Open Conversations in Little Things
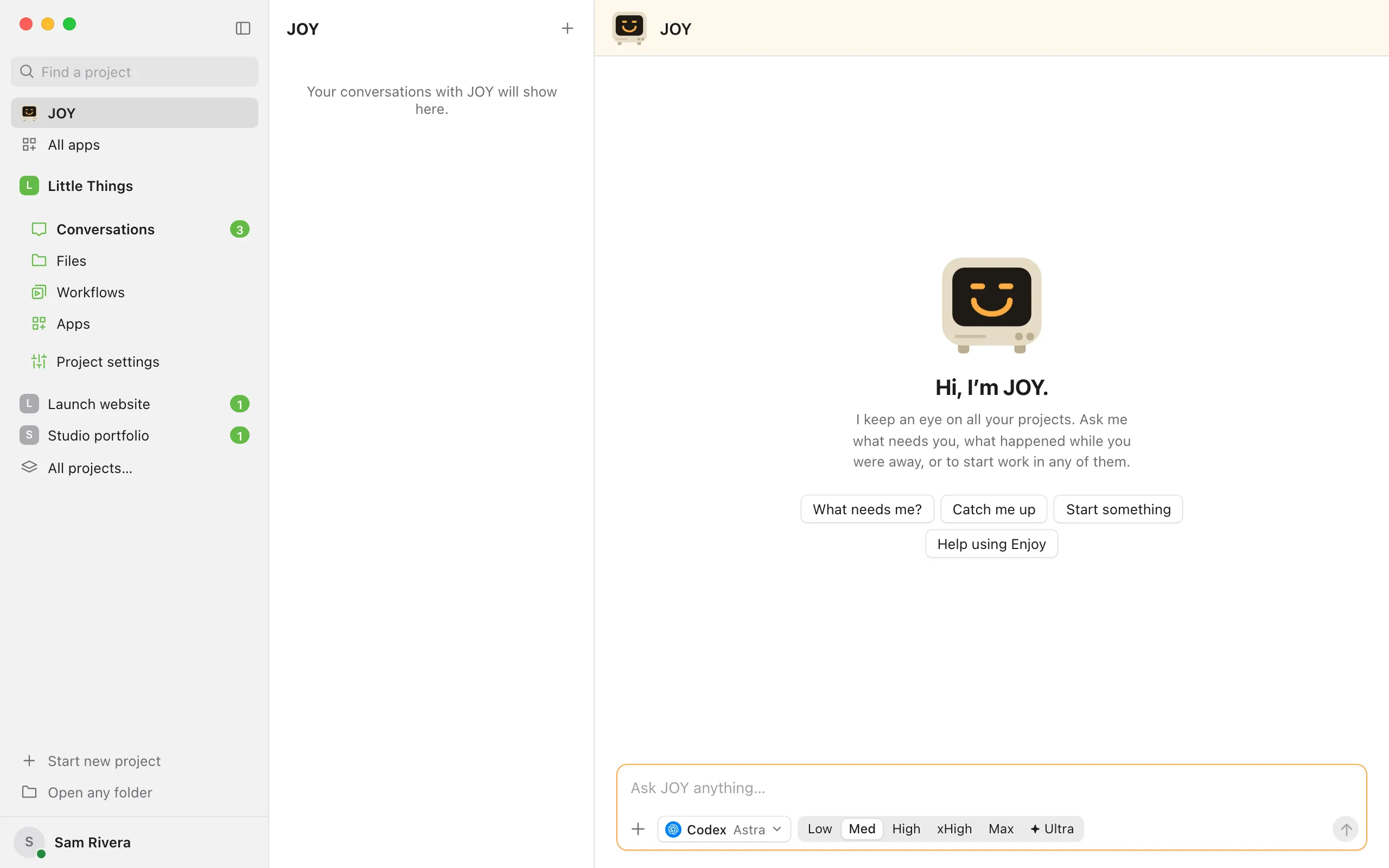This screenshot has width=1389, height=868. (135, 229)
